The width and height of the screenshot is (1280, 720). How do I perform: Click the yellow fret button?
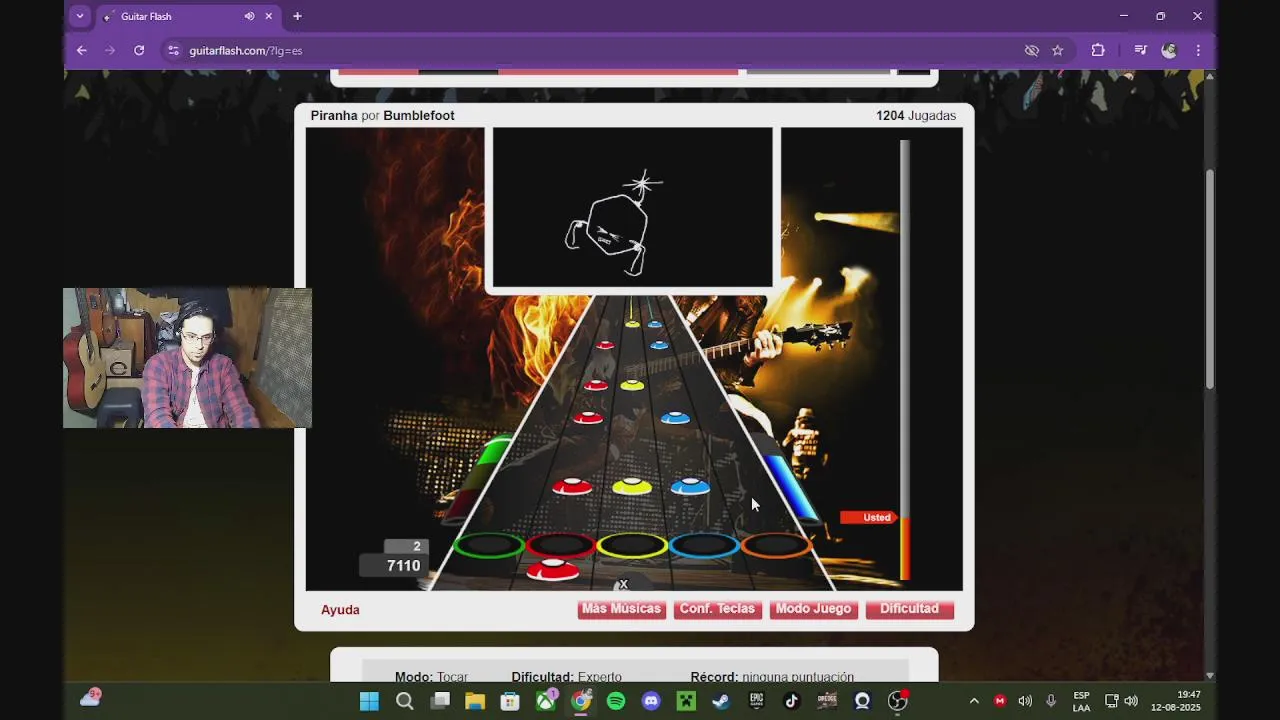[632, 545]
